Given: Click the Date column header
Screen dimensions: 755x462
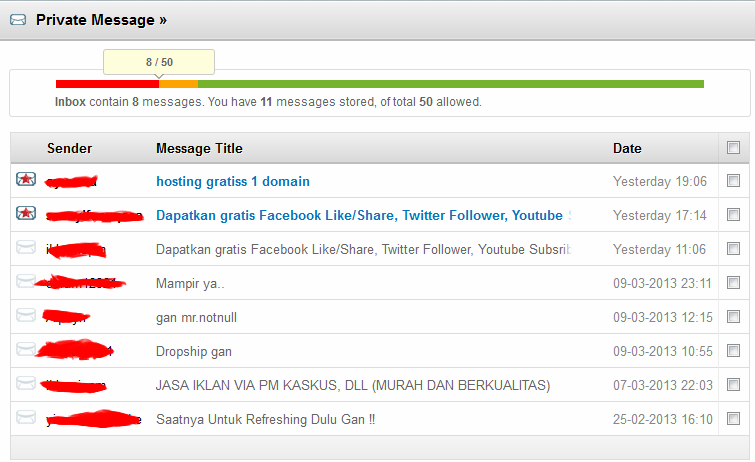Looking at the screenshot, I should coord(627,148).
